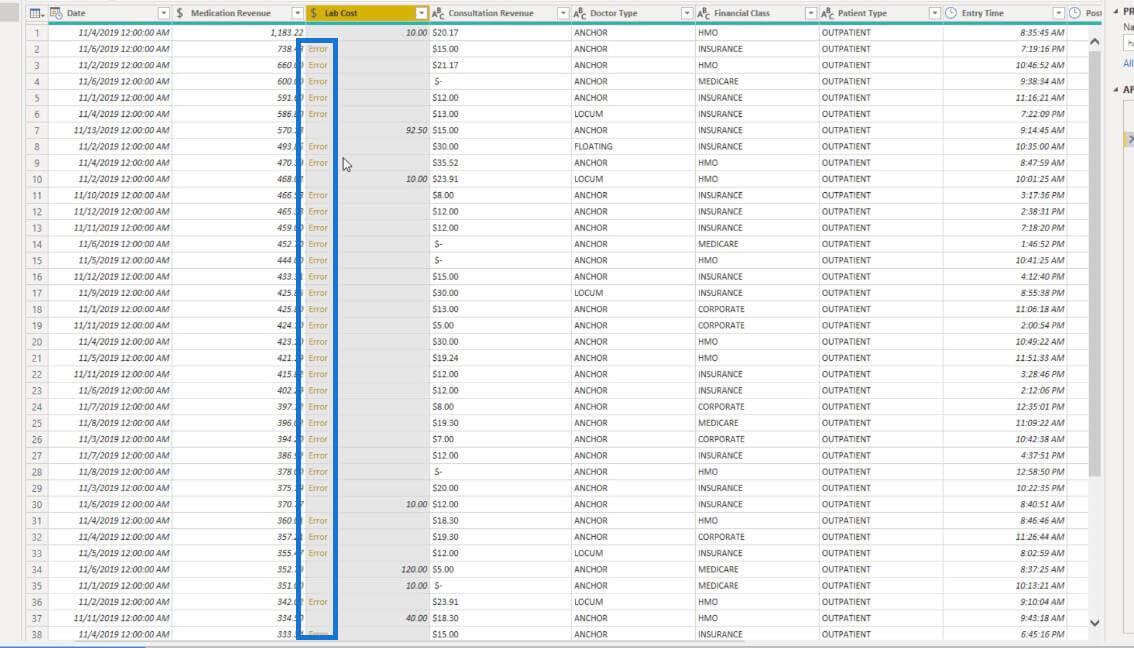Click Error cell in row 9 Lab Cost

tap(317, 163)
